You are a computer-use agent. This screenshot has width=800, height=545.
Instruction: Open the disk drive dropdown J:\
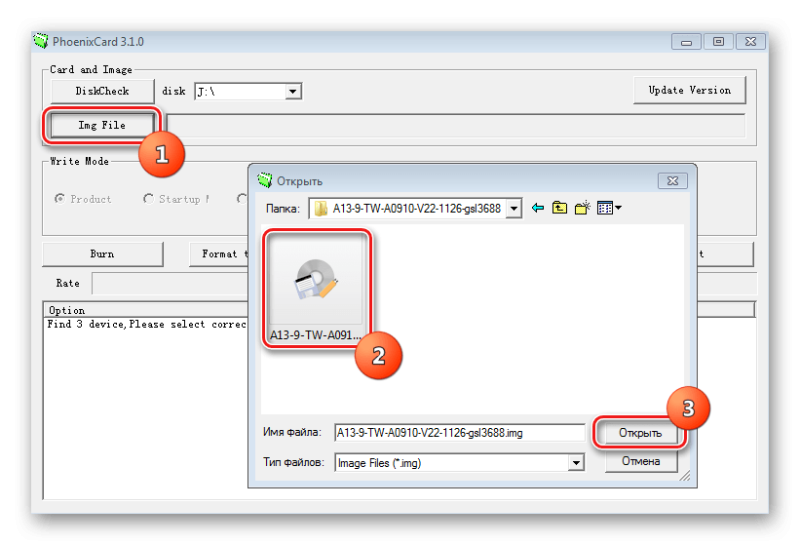pyautogui.click(x=293, y=92)
